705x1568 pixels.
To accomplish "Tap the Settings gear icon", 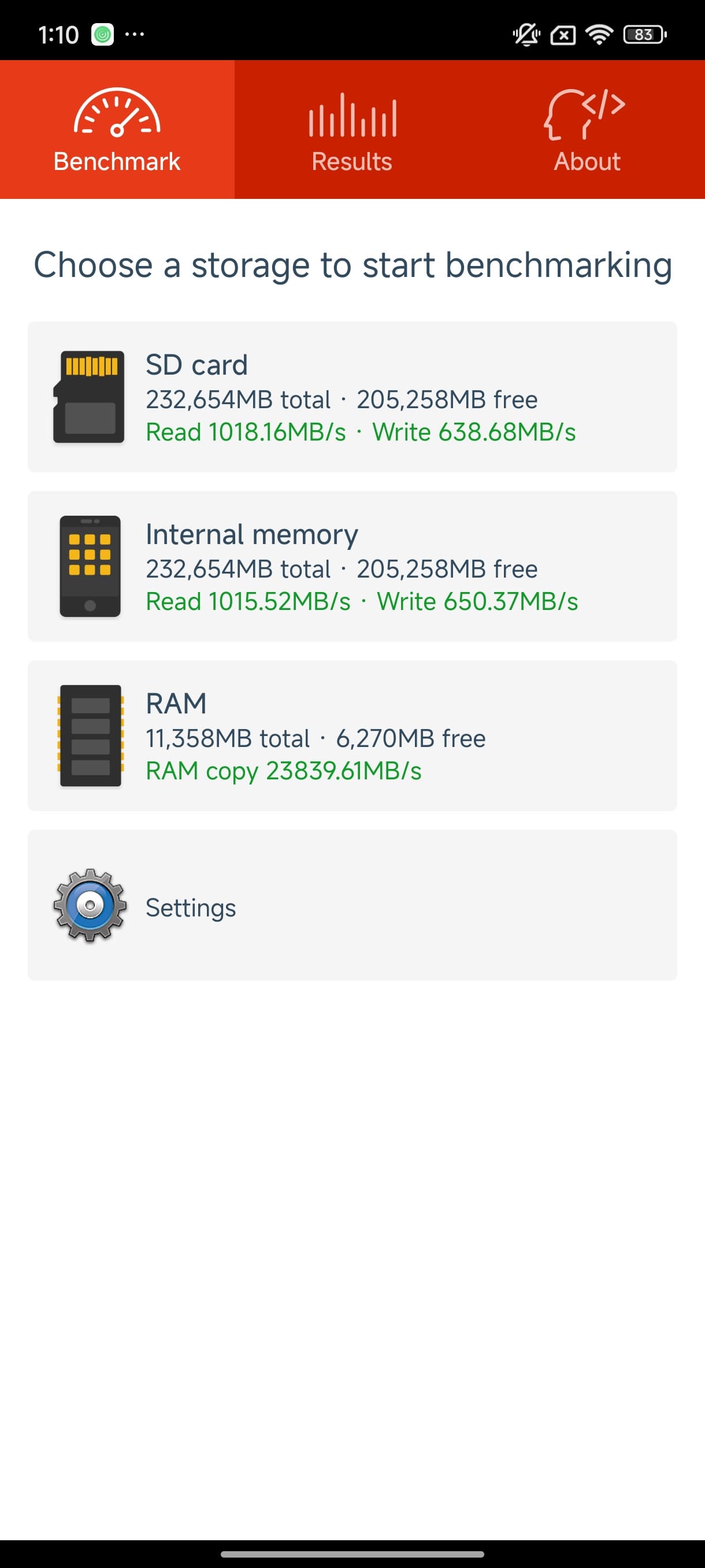I will [x=90, y=905].
